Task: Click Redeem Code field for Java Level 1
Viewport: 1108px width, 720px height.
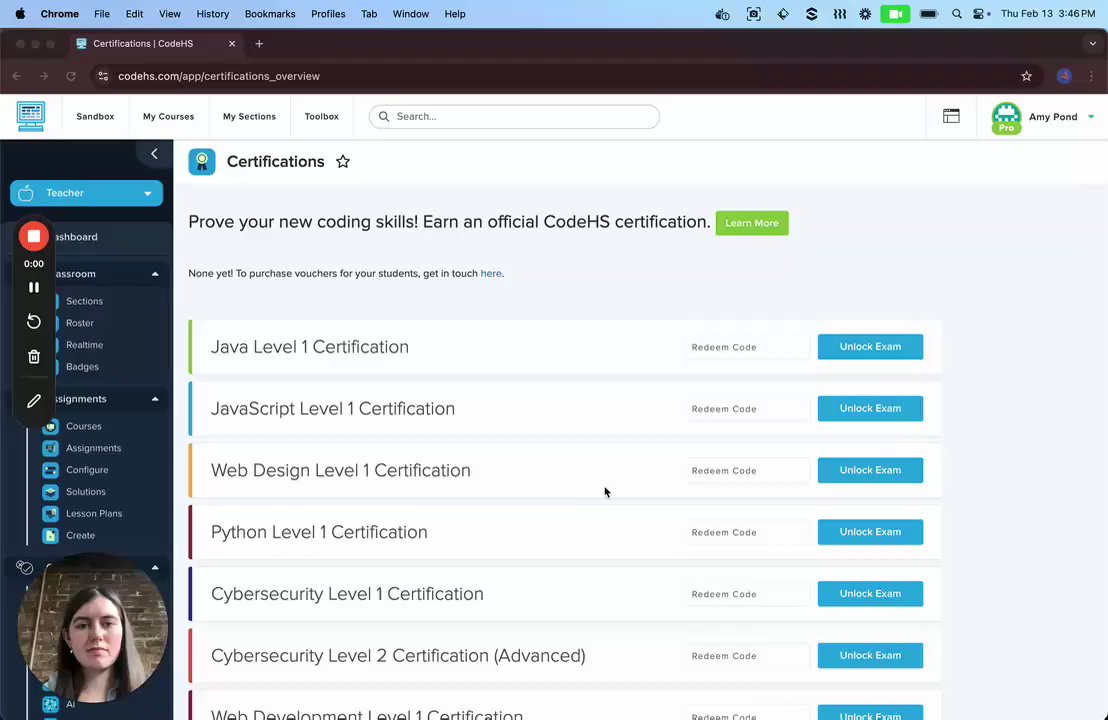Action: click(x=745, y=348)
